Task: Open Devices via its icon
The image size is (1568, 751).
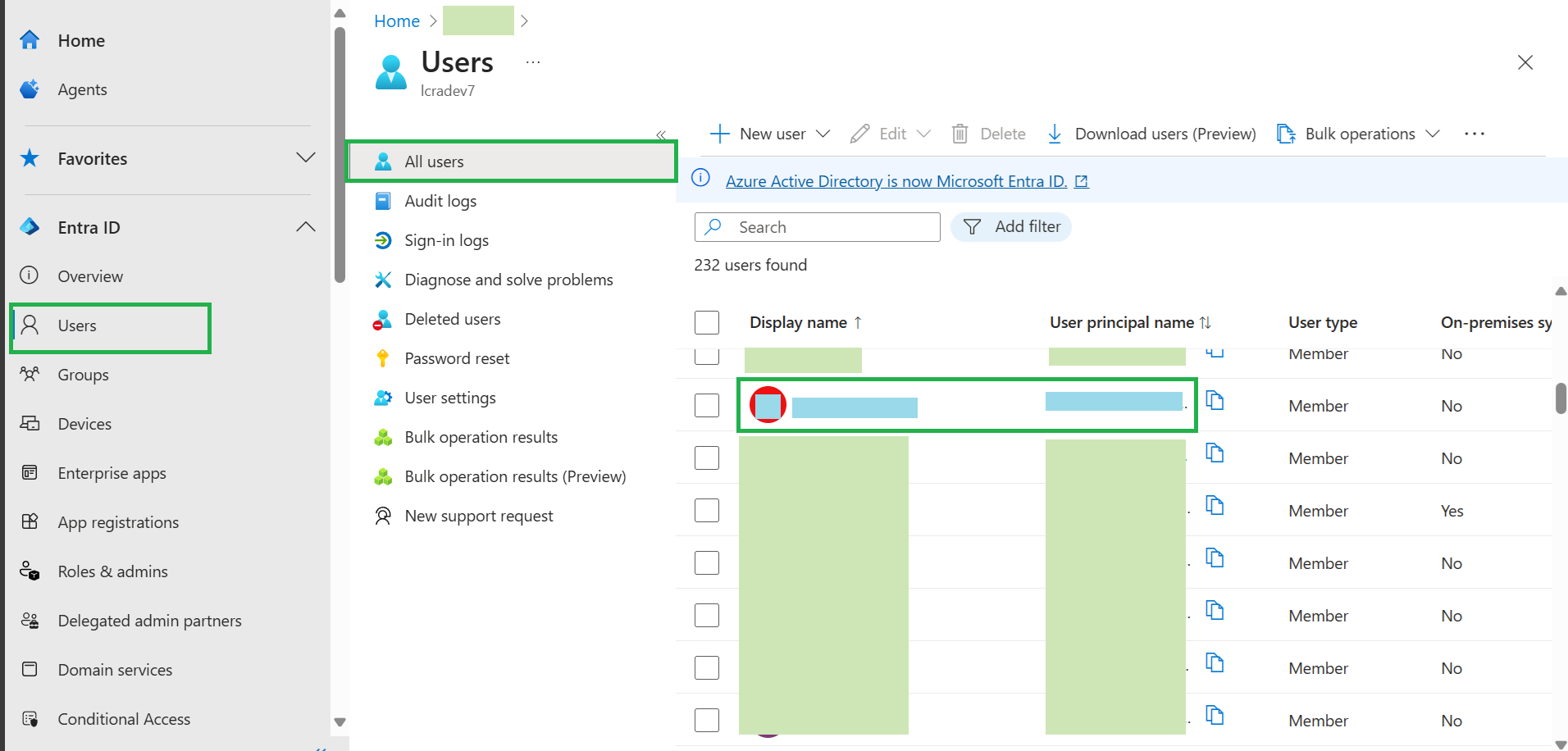Action: [30, 423]
